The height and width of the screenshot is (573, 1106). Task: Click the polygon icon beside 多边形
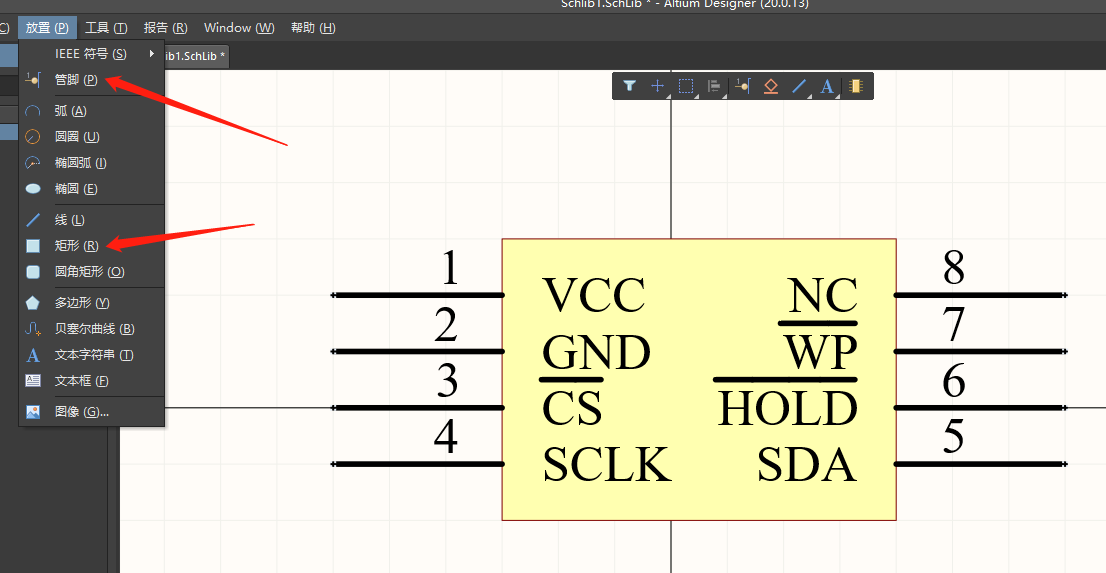point(32,303)
